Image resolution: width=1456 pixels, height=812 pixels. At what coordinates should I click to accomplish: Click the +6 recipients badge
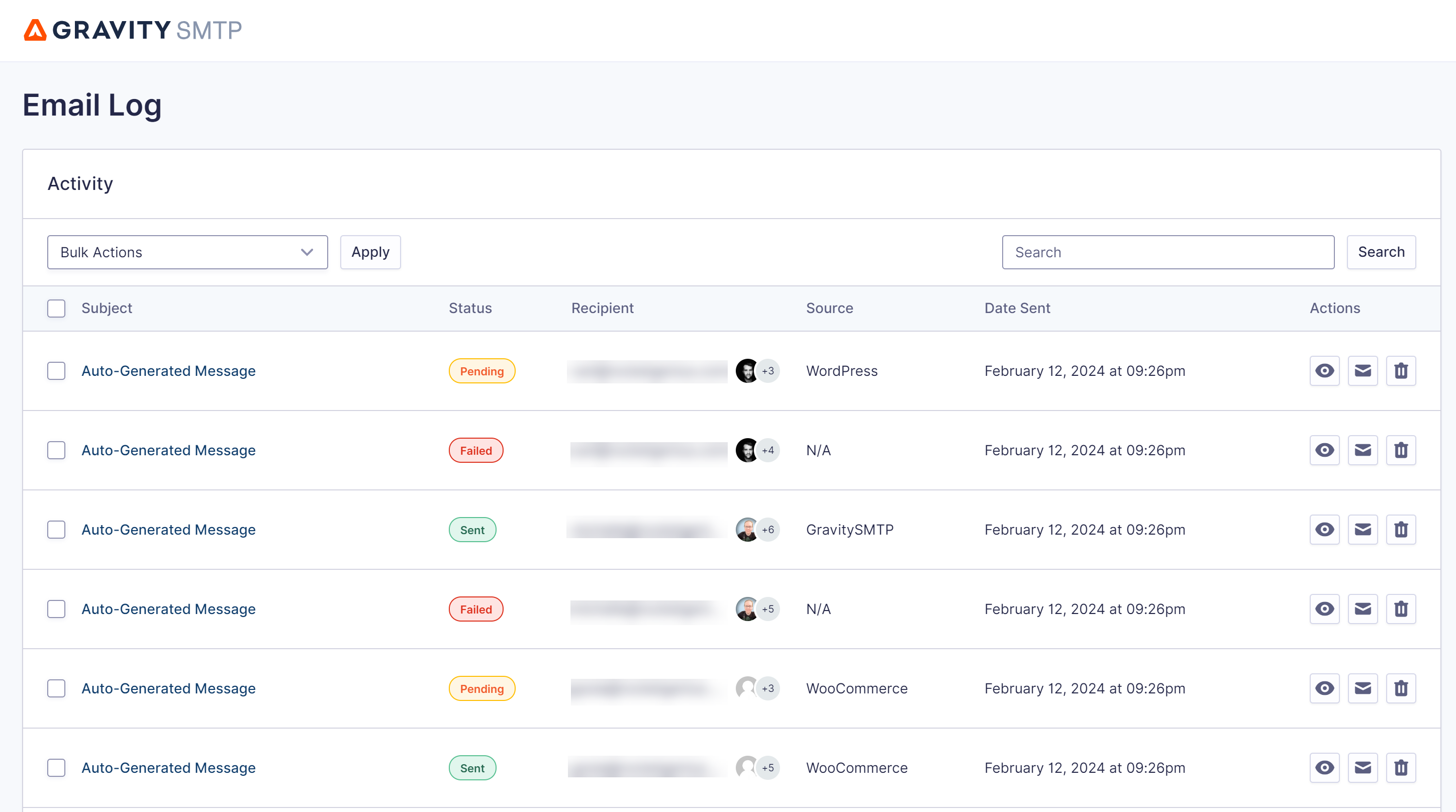pyautogui.click(x=768, y=530)
